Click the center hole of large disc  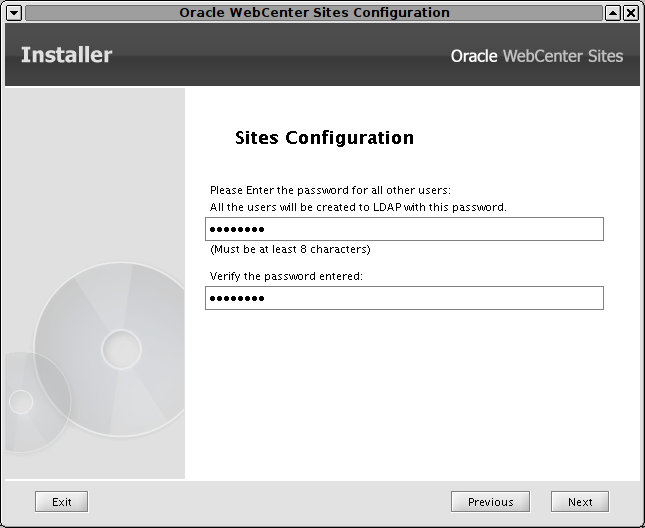click(121, 350)
